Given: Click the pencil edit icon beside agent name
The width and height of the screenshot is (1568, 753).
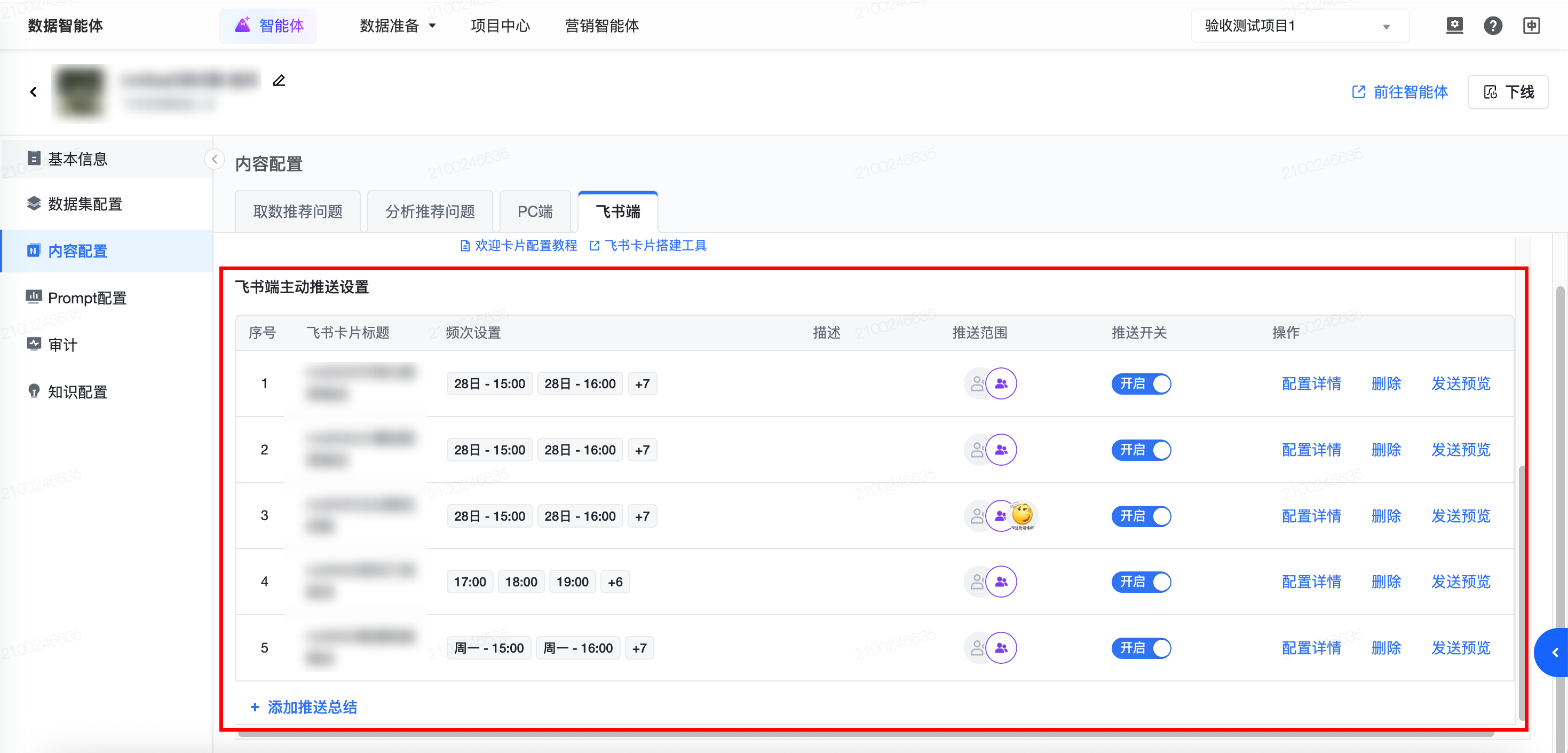Looking at the screenshot, I should [x=279, y=81].
